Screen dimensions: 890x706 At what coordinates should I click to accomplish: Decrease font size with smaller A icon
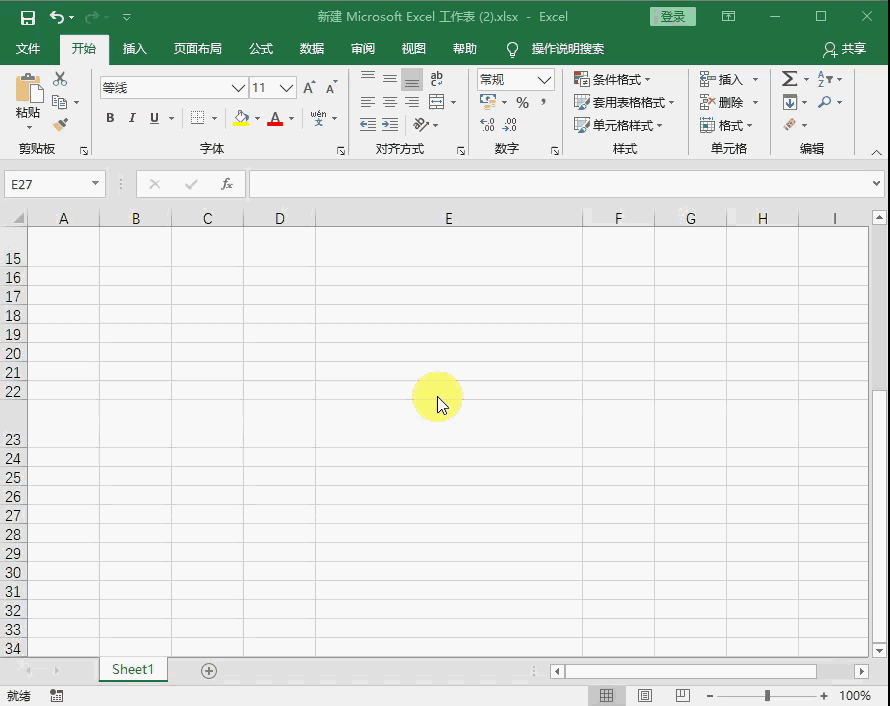(331, 87)
